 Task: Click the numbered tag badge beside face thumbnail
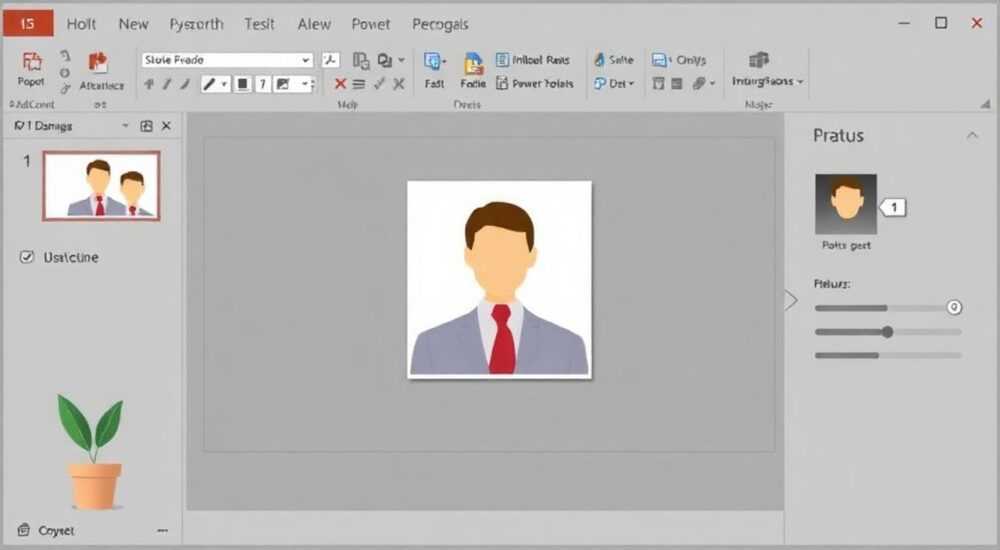pyautogui.click(x=893, y=207)
